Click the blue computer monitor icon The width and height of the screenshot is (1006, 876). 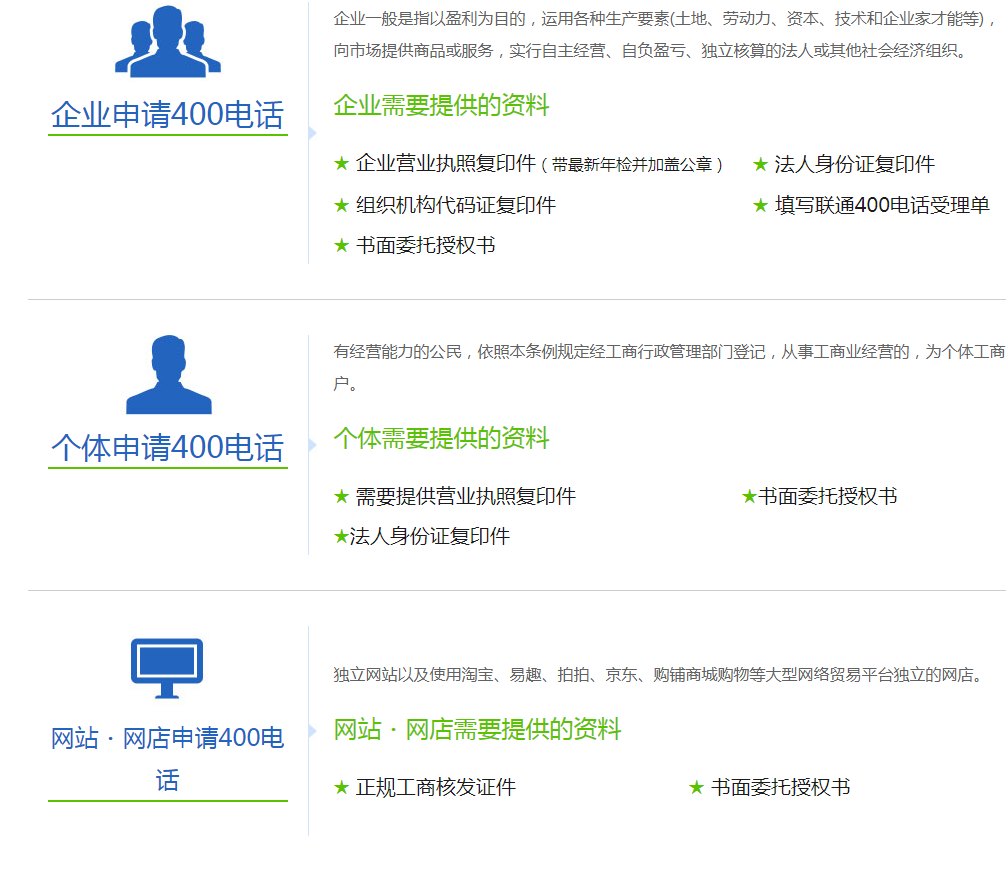click(167, 668)
